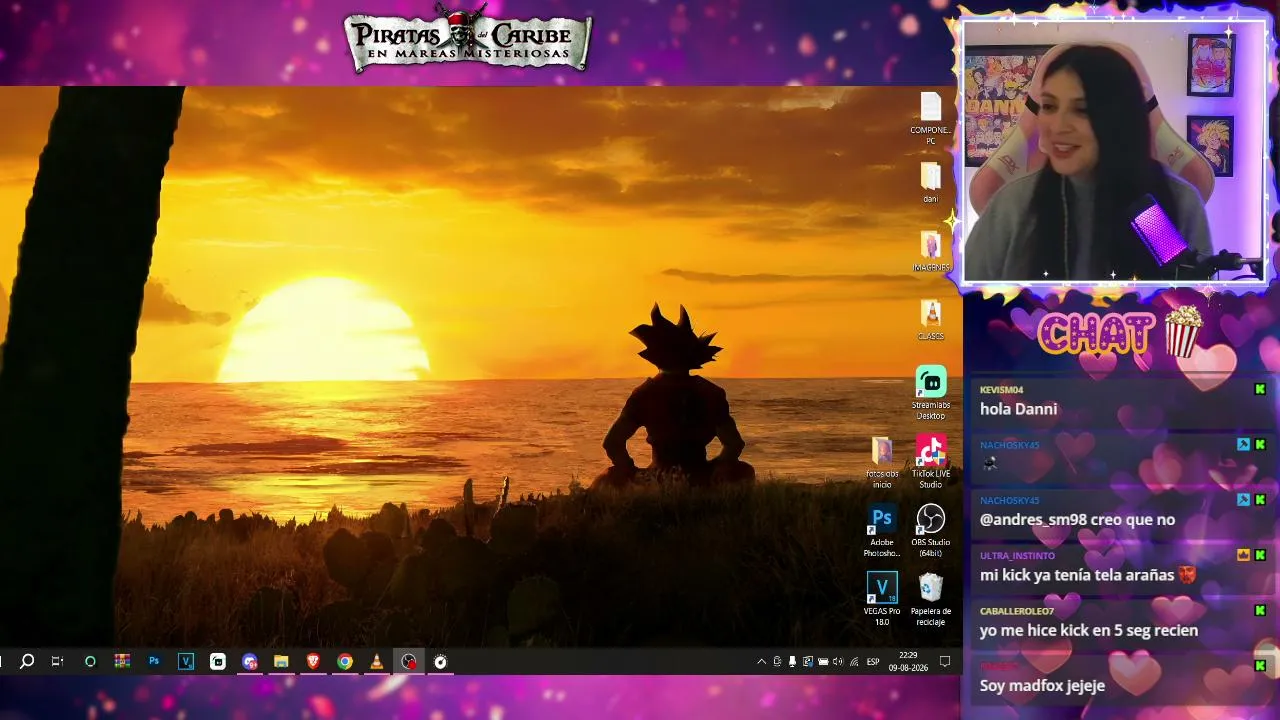Show hidden system tray icons
Image resolution: width=1280 pixels, height=720 pixels.
762,661
